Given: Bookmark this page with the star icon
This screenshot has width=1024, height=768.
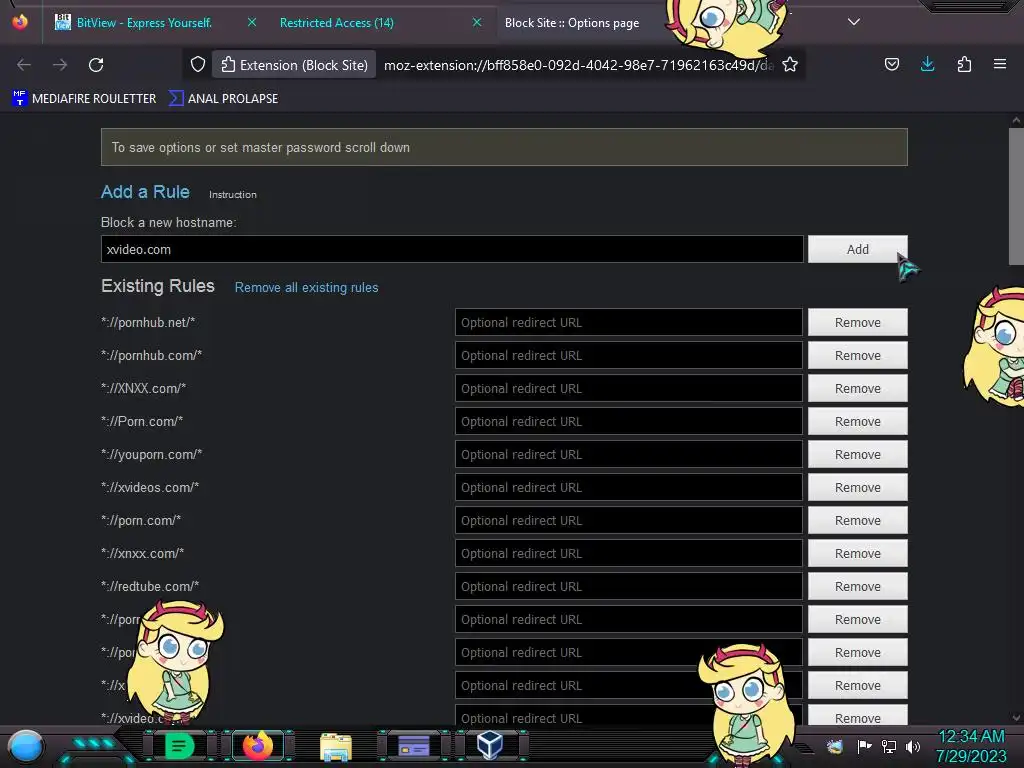Looking at the screenshot, I should click(x=790, y=64).
